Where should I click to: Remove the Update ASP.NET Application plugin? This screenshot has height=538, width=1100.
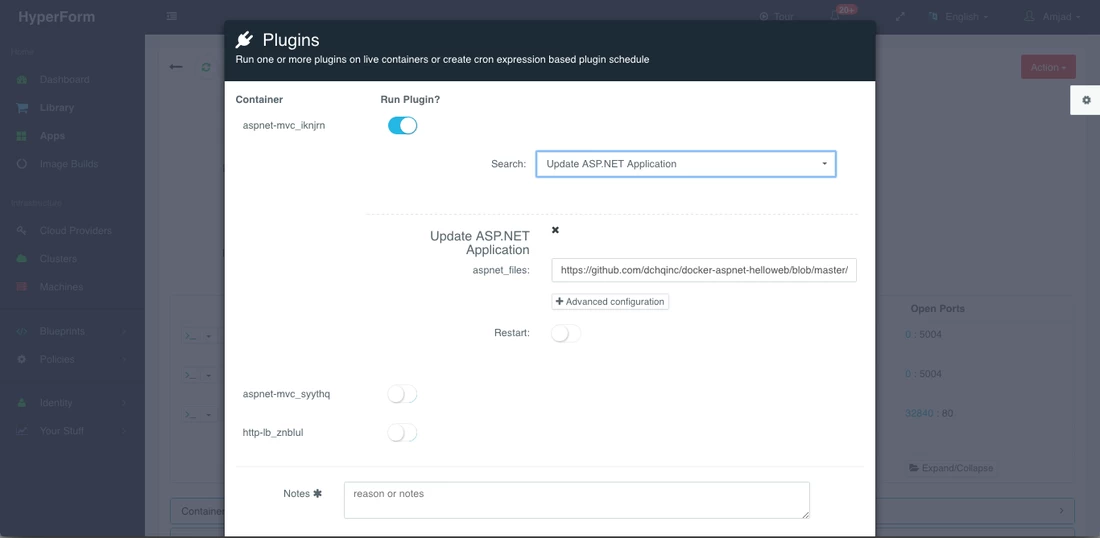(556, 230)
